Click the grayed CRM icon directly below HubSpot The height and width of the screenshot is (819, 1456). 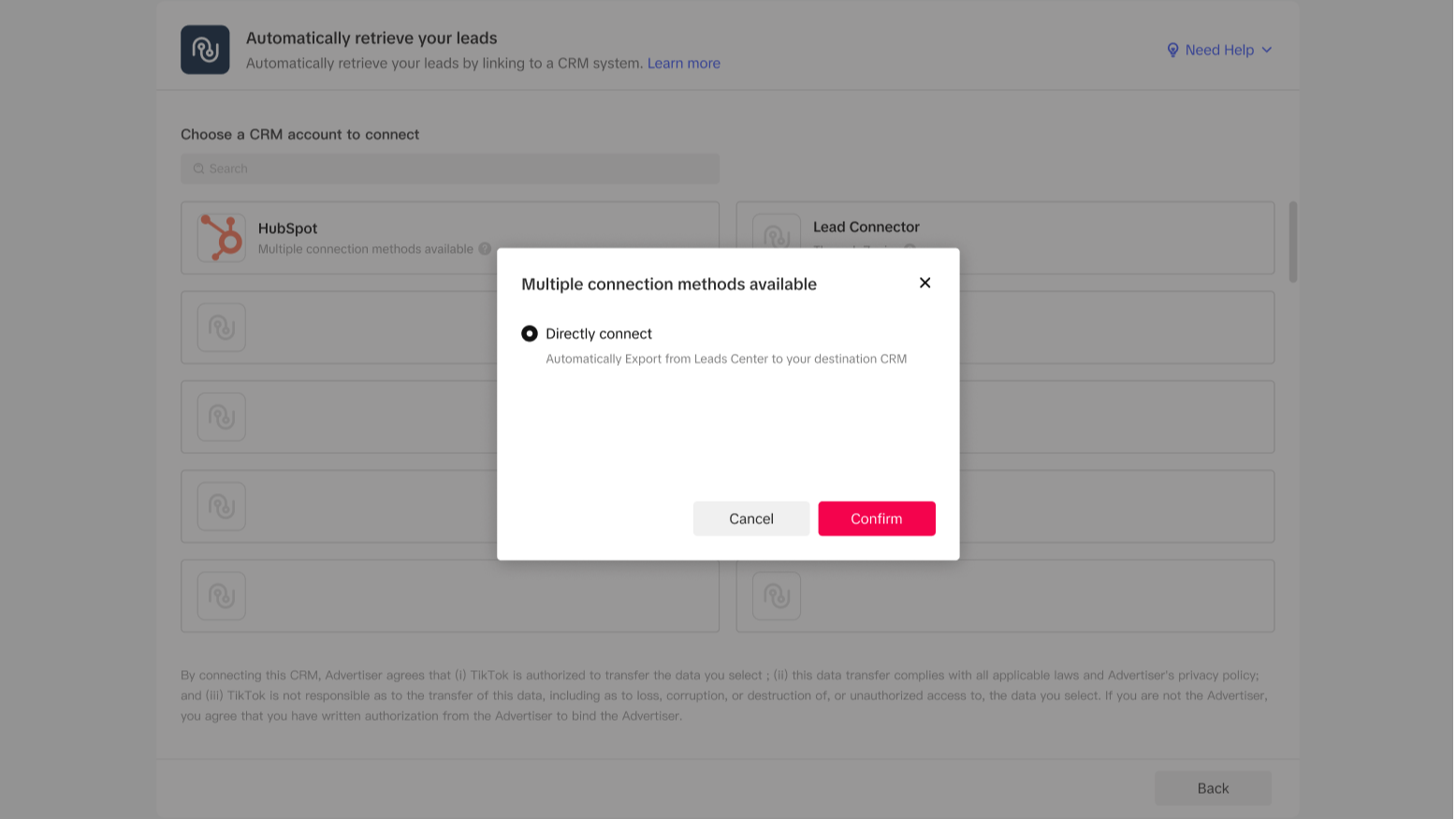221,327
